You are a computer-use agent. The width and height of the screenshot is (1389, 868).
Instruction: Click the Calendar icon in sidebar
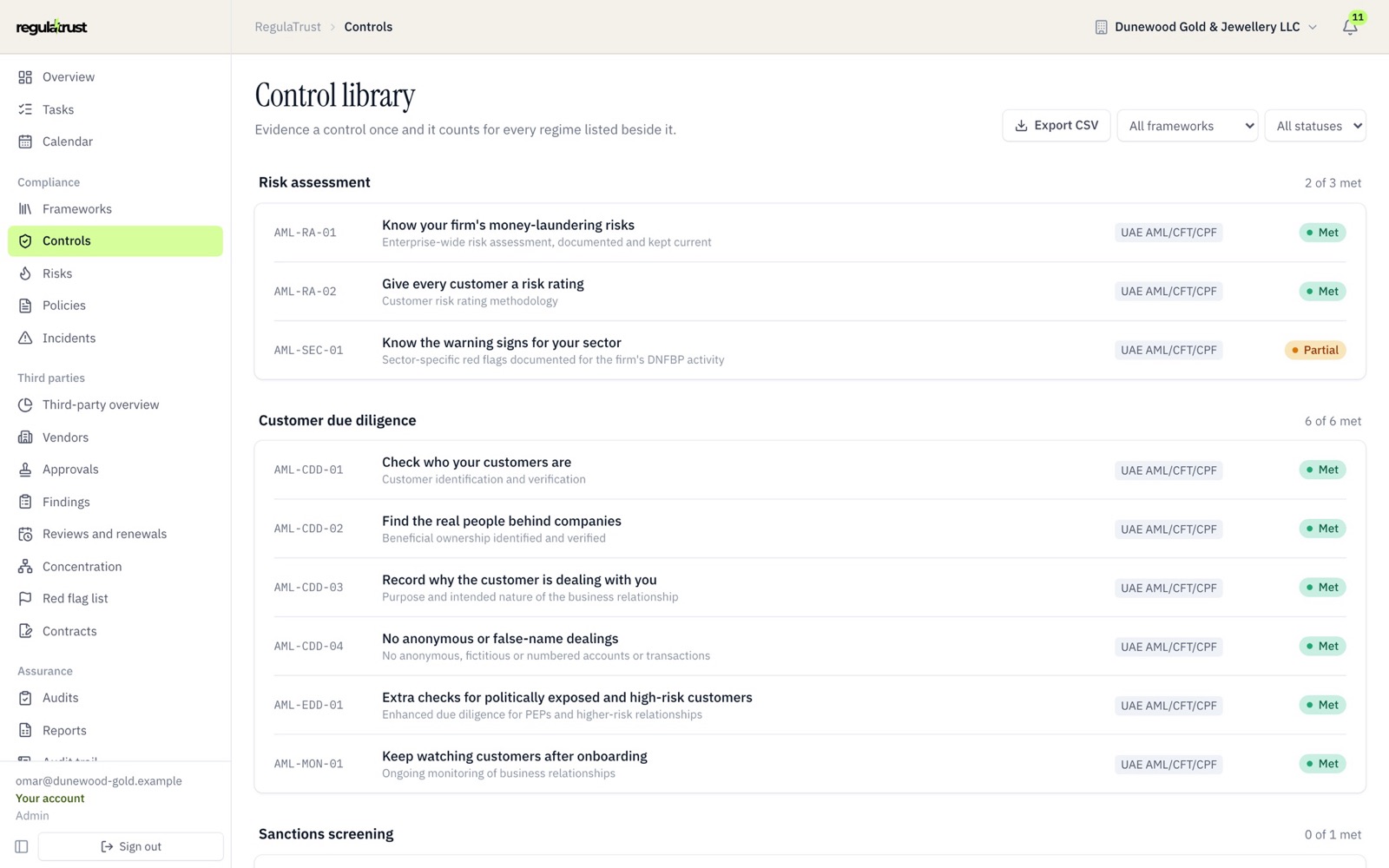25,141
